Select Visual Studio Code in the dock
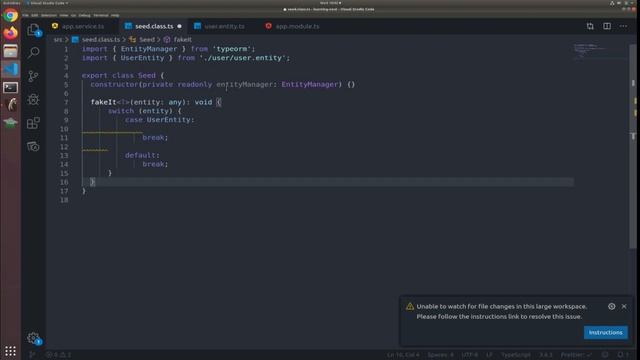Image resolution: width=640 pixels, height=360 pixels. (11, 69)
